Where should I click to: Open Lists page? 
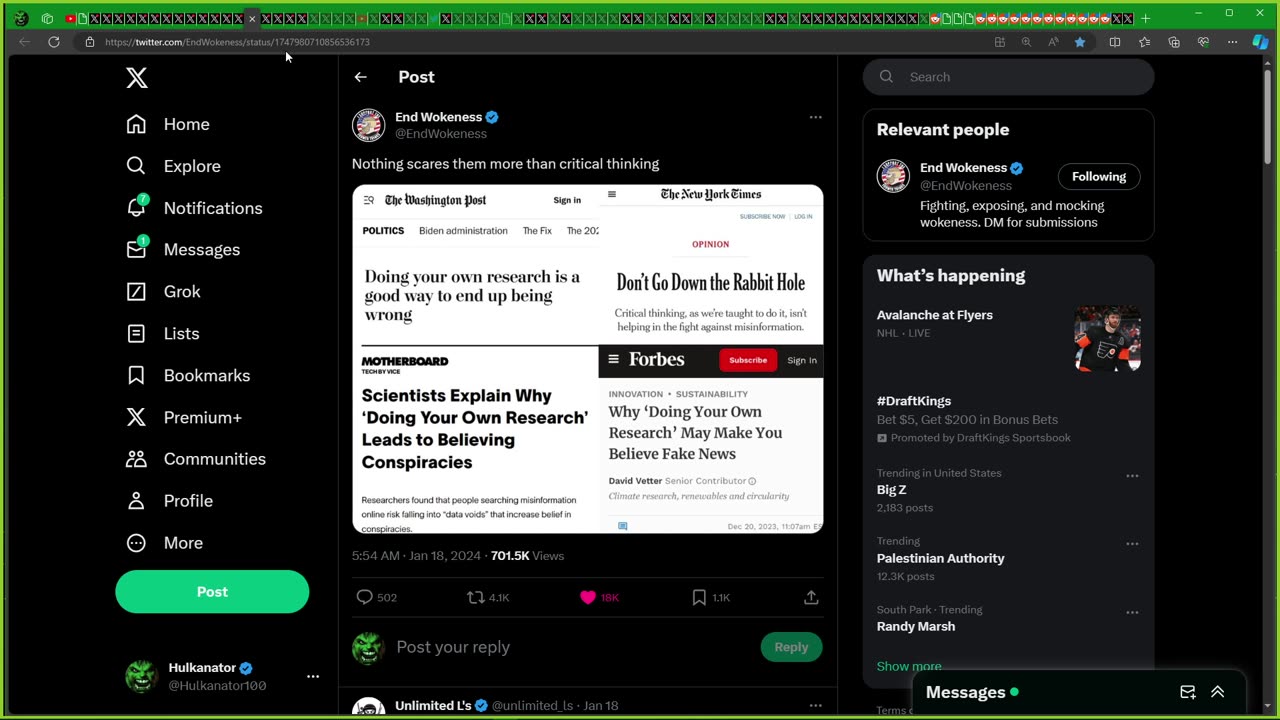coord(162,334)
